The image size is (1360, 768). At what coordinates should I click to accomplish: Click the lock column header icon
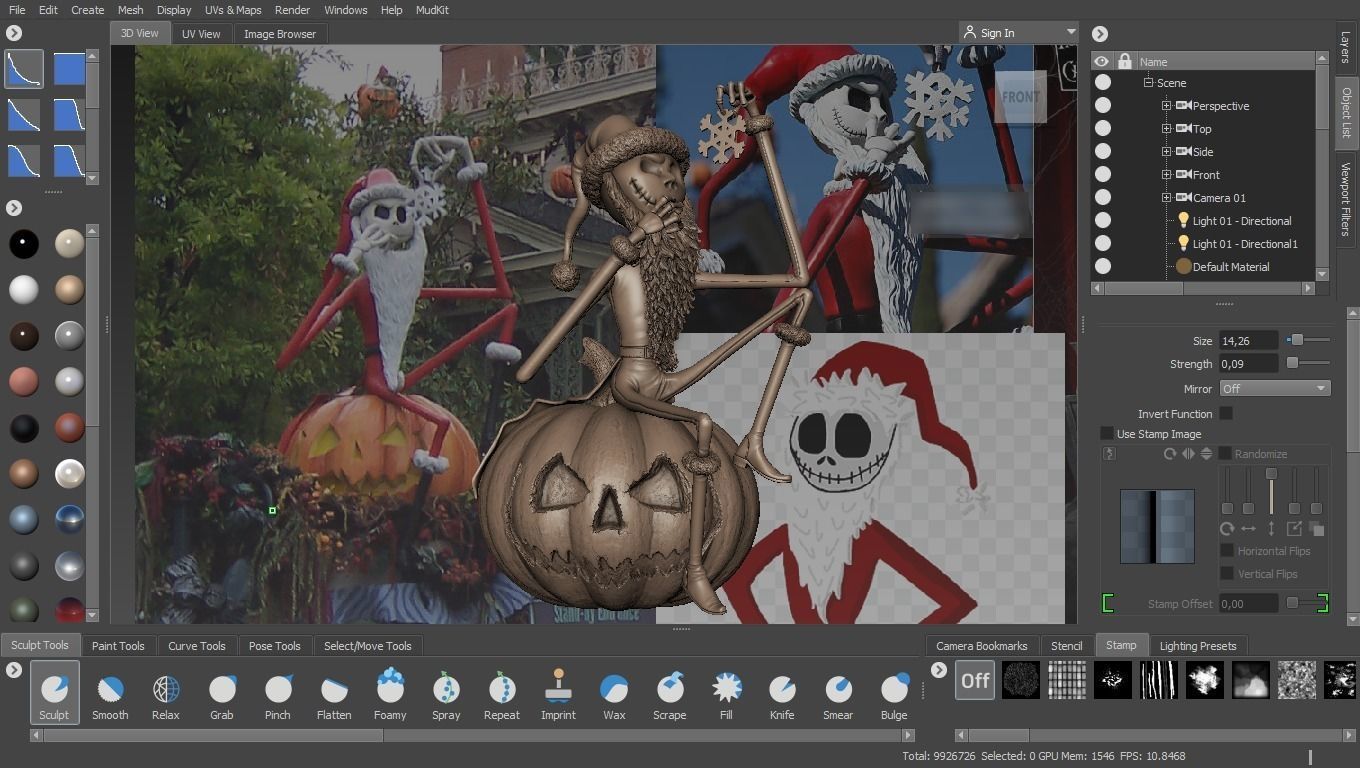click(1125, 61)
